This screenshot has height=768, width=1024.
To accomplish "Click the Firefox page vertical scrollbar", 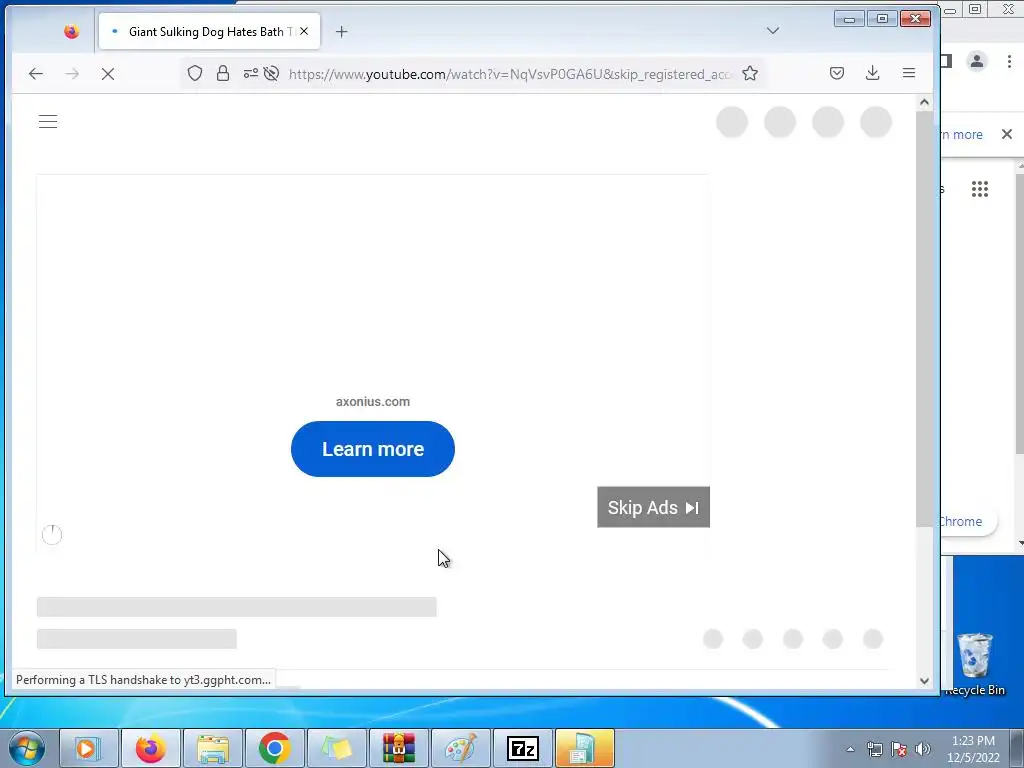I will coord(924,319).
